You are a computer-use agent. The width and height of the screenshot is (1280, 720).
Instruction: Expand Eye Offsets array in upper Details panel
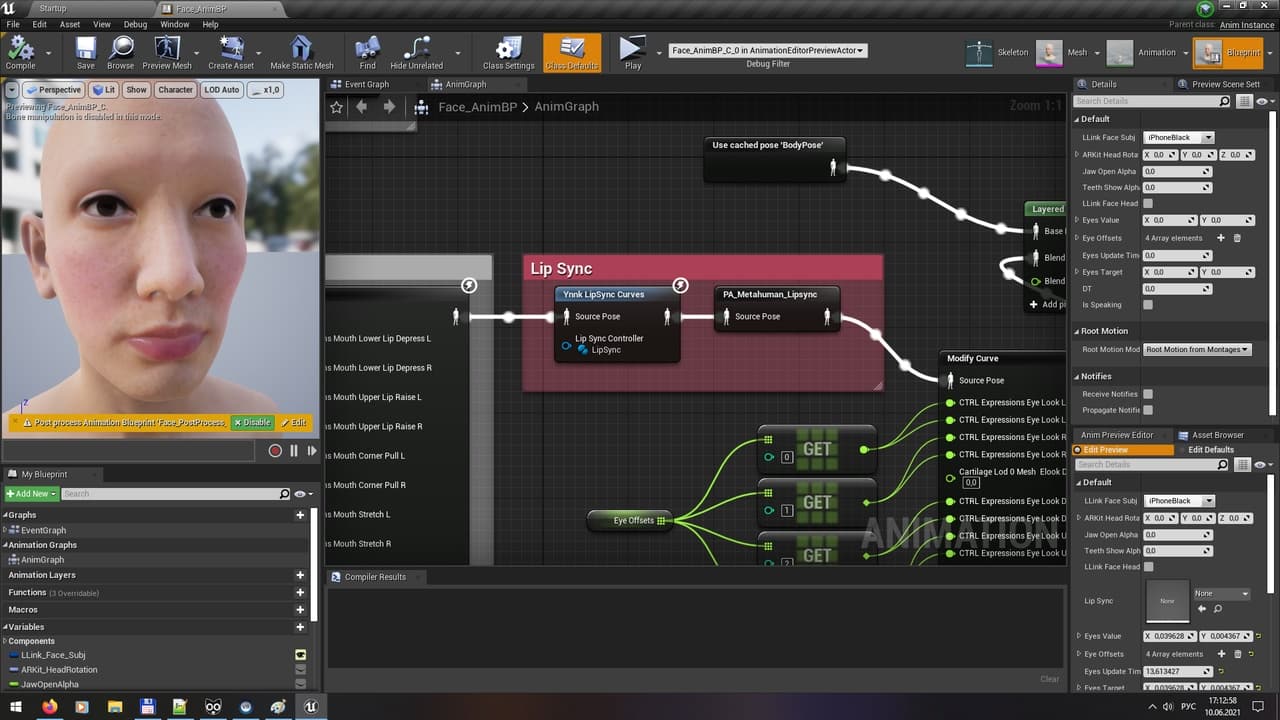point(1077,238)
